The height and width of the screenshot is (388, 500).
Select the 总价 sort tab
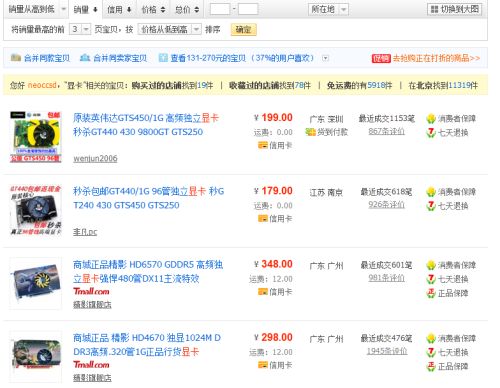coord(187,10)
